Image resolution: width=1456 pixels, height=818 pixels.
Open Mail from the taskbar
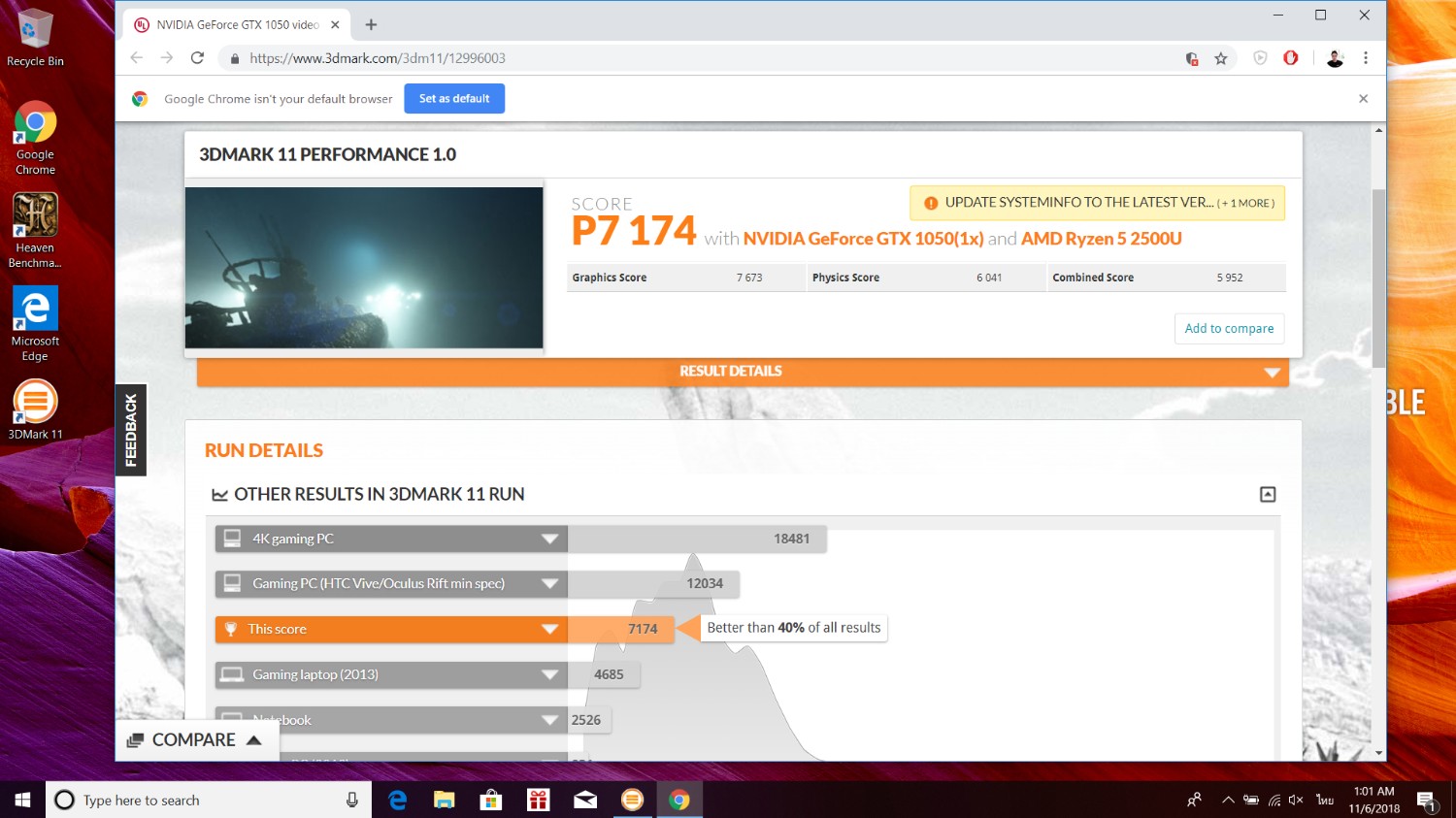point(584,800)
